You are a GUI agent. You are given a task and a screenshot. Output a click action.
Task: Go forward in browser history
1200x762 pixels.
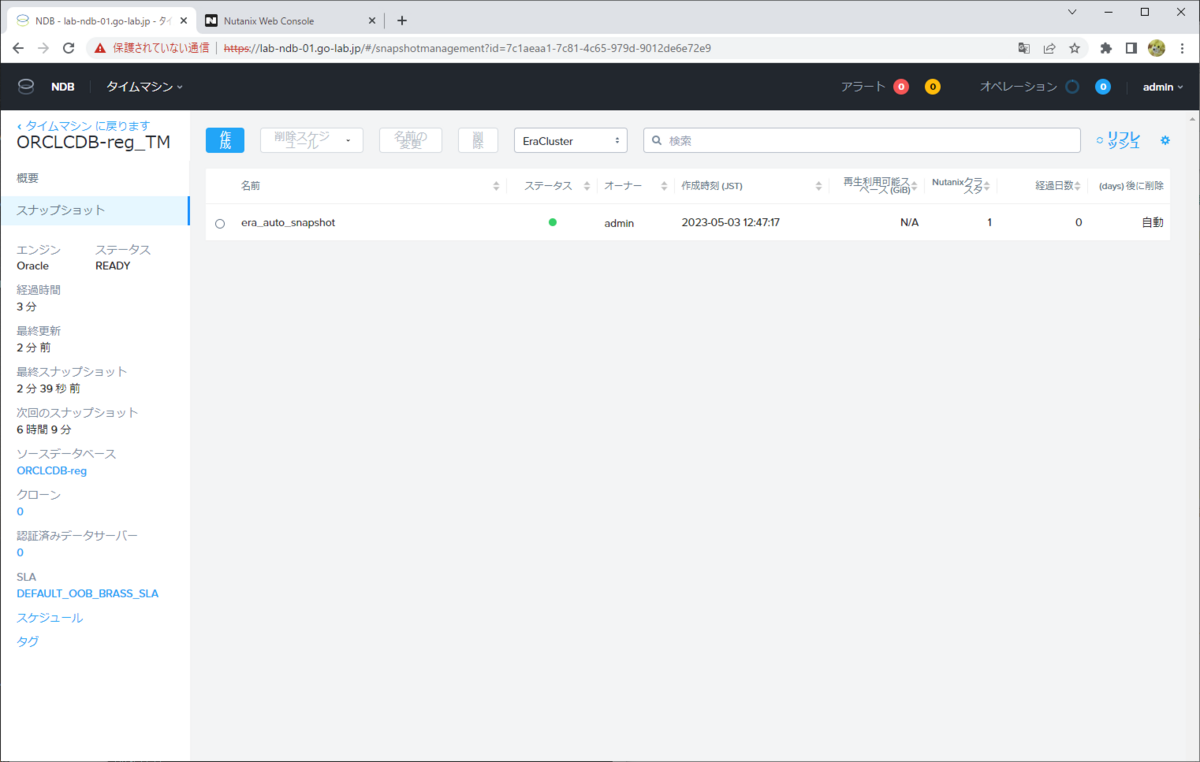click(43, 48)
